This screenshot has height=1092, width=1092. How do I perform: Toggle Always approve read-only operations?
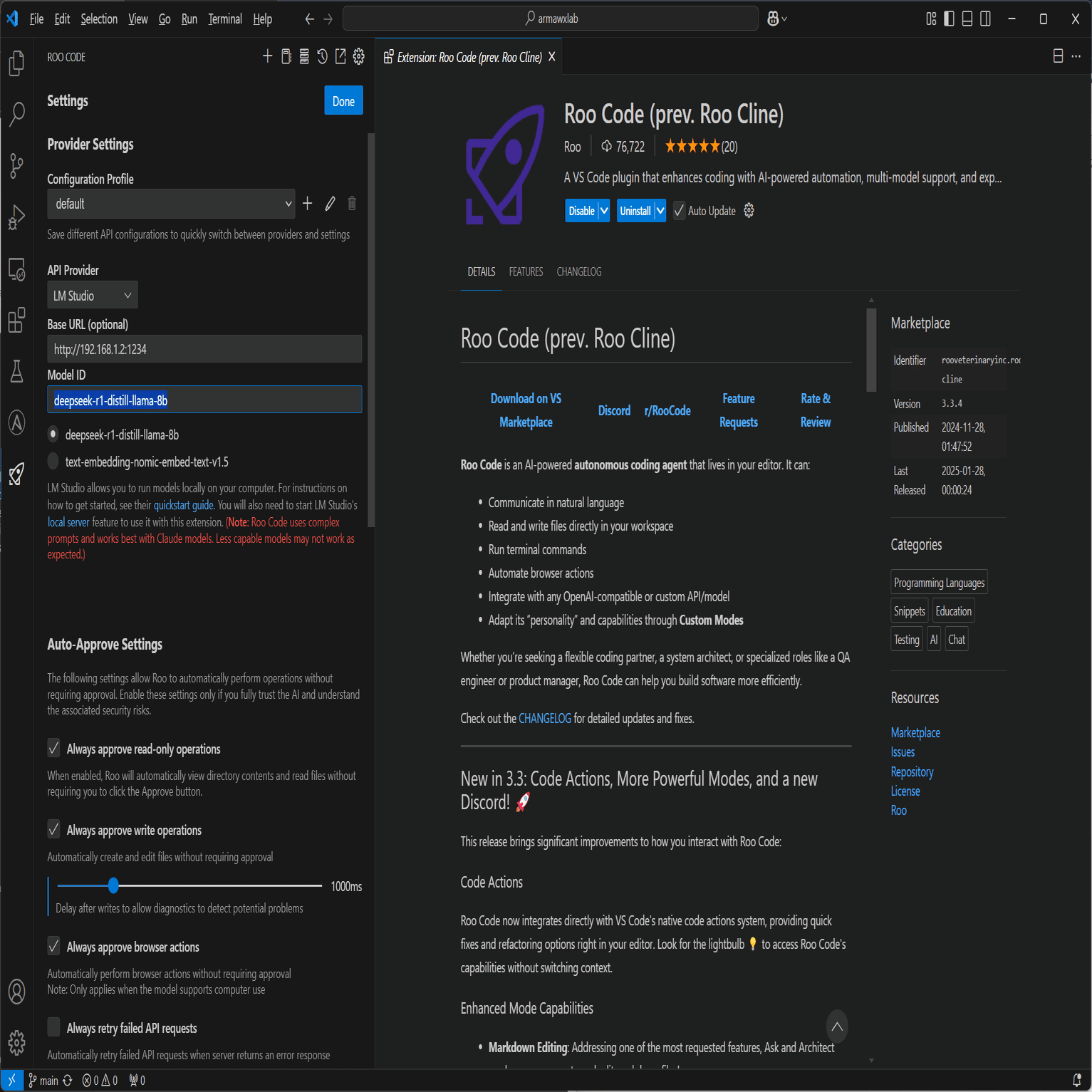[53, 748]
